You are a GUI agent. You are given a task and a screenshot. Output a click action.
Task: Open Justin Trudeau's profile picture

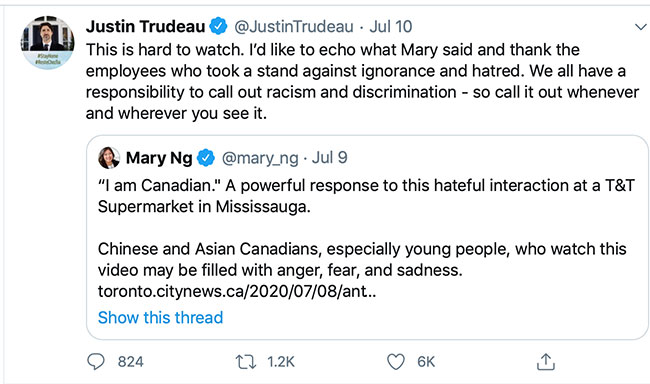click(48, 43)
